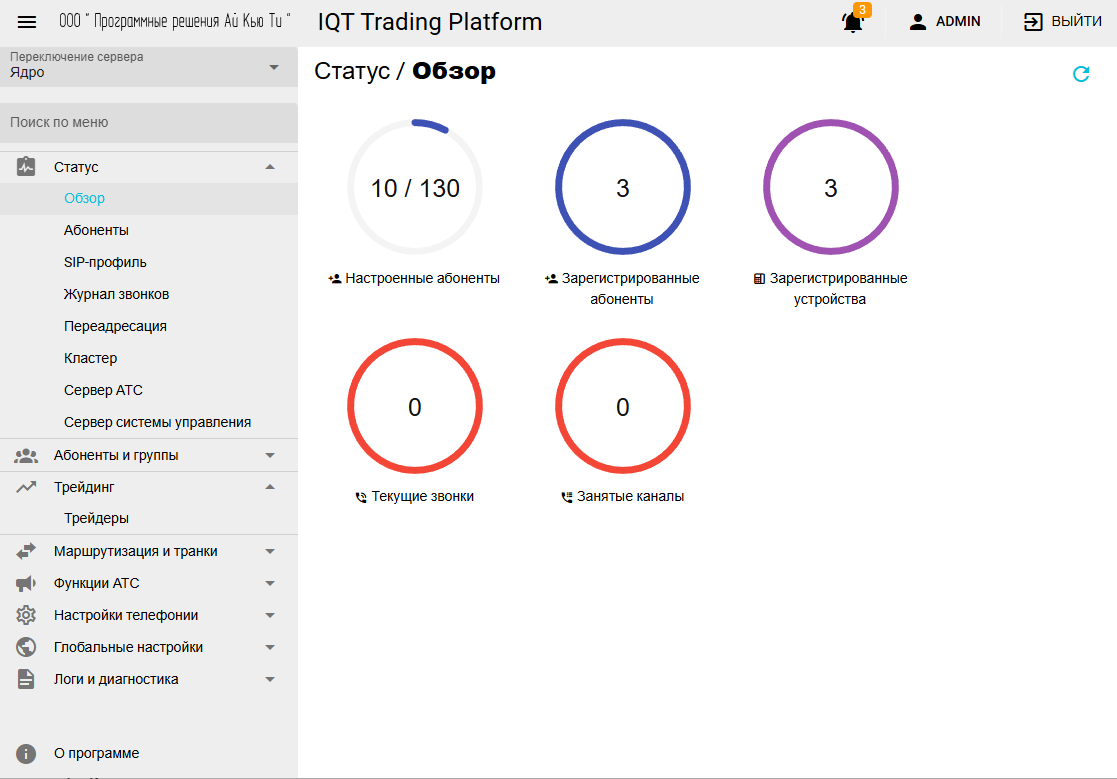The image size is (1117, 779).
Task: Open Сервер АТС menu item
Action: (x=149, y=390)
